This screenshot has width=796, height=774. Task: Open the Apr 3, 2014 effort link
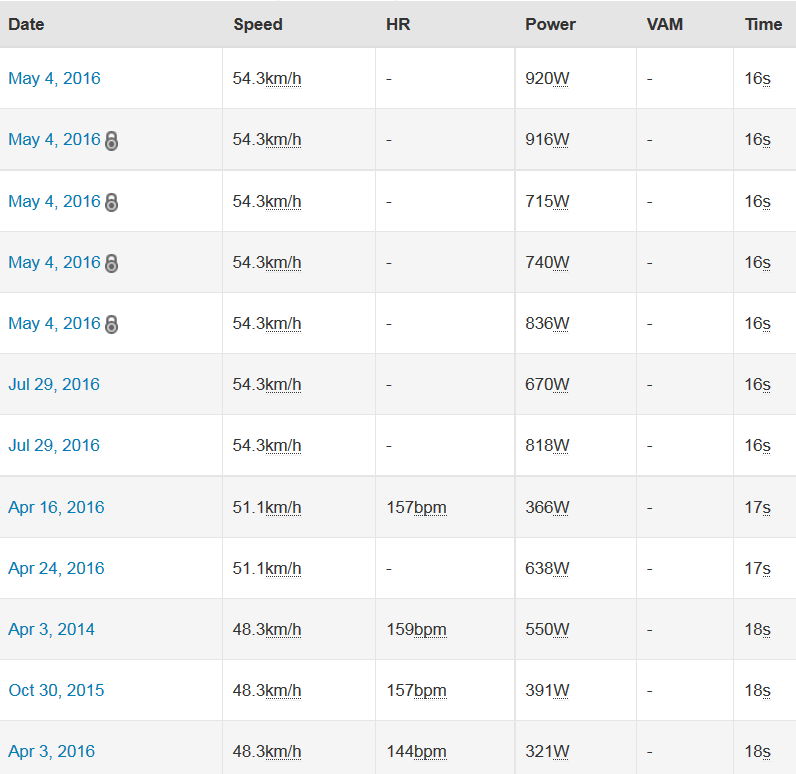(x=51, y=629)
